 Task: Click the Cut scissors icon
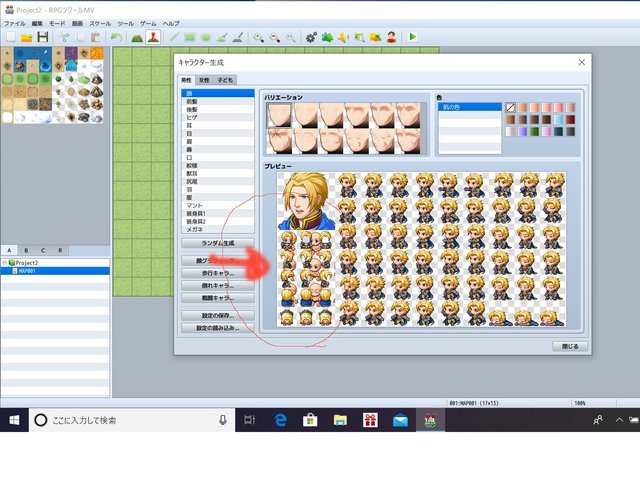point(64,38)
